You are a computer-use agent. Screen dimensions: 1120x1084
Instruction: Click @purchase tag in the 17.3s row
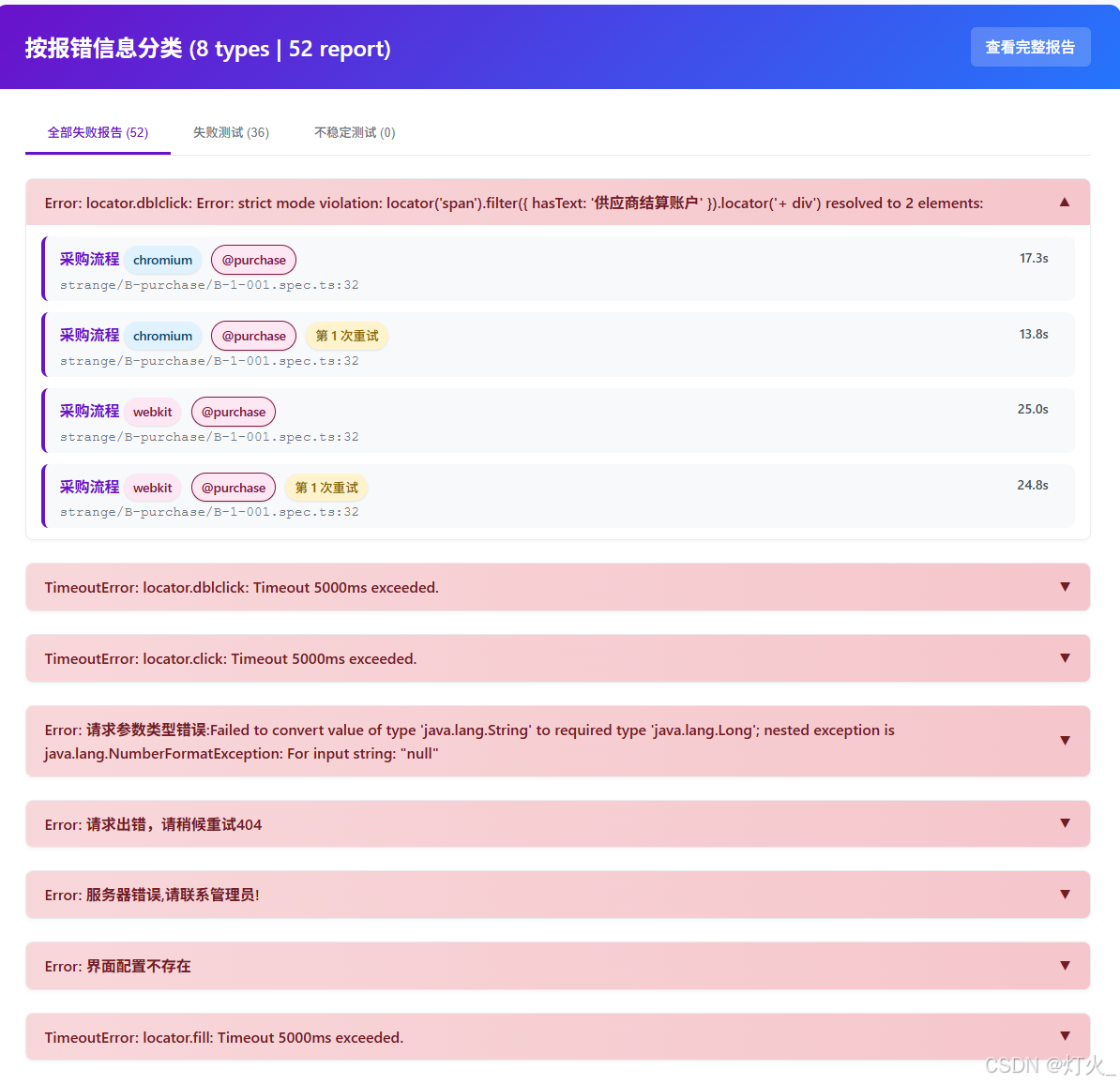pyautogui.click(x=253, y=260)
